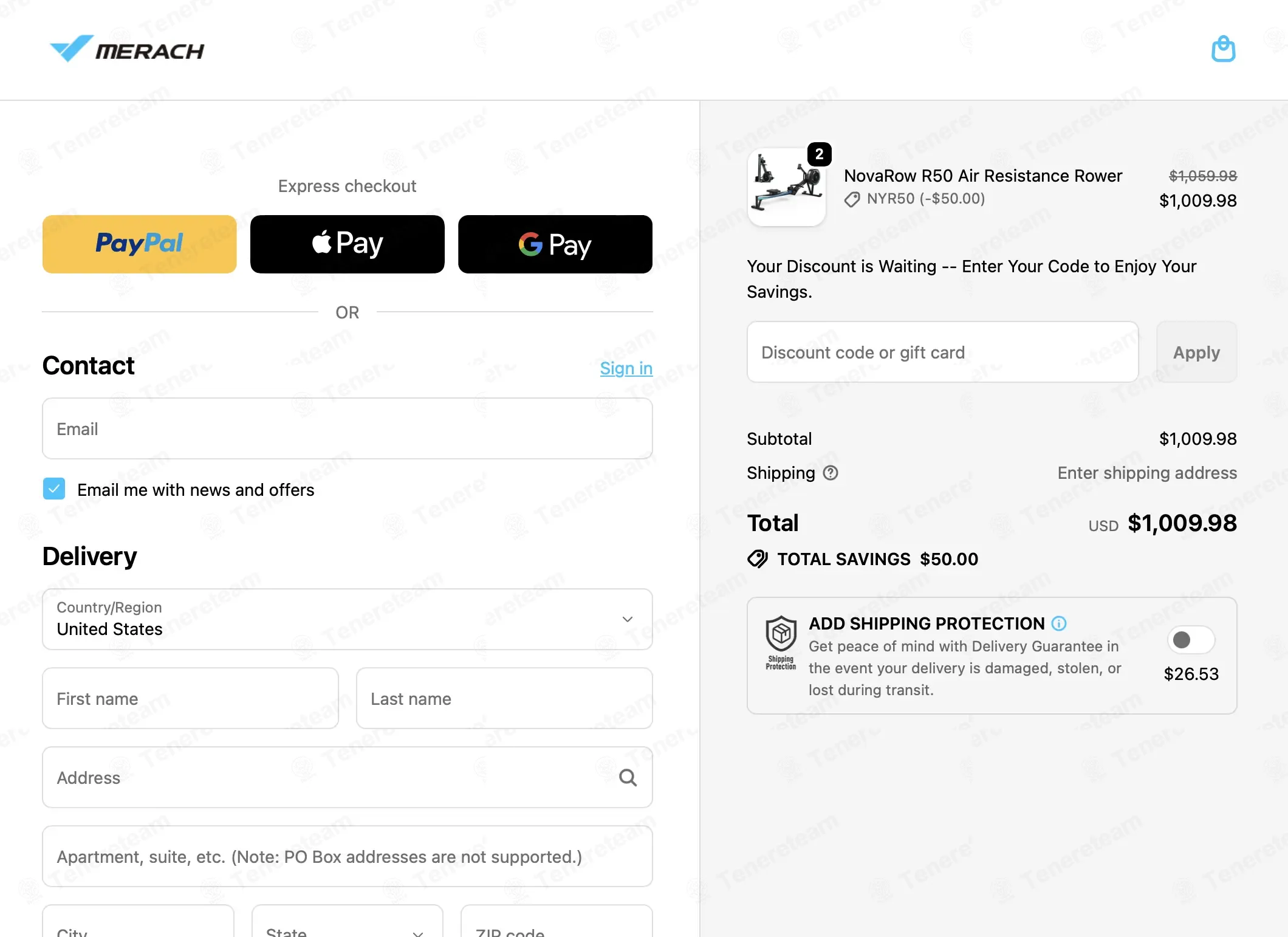Click the shipping protection price '$26.53'

click(x=1191, y=674)
